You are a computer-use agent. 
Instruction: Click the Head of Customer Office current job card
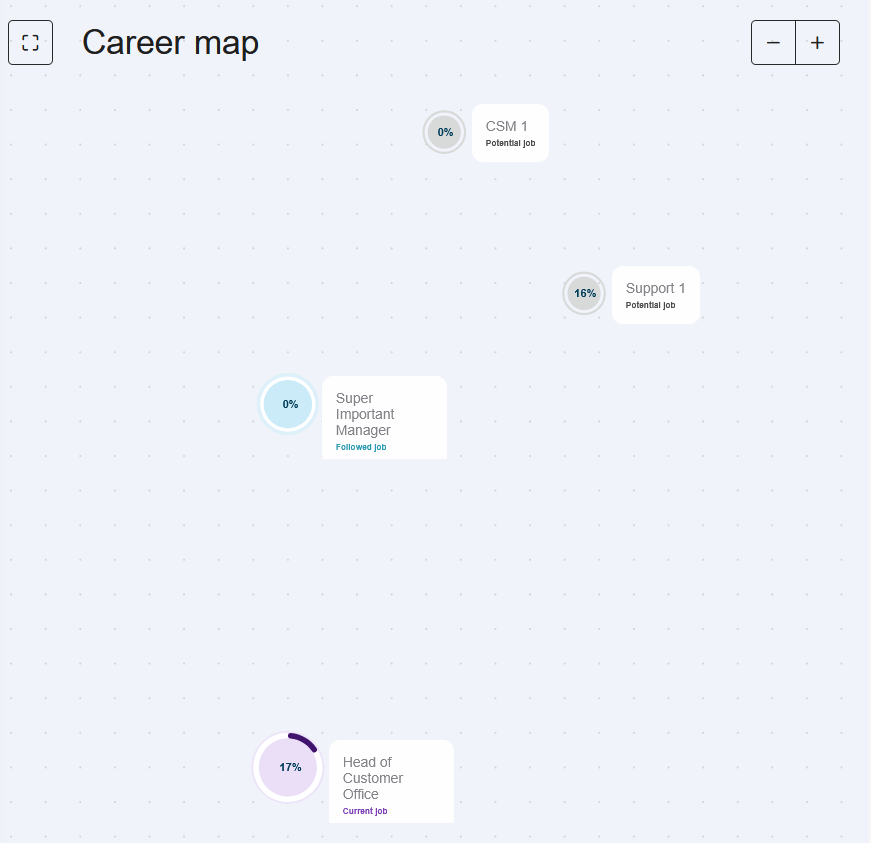[391, 781]
